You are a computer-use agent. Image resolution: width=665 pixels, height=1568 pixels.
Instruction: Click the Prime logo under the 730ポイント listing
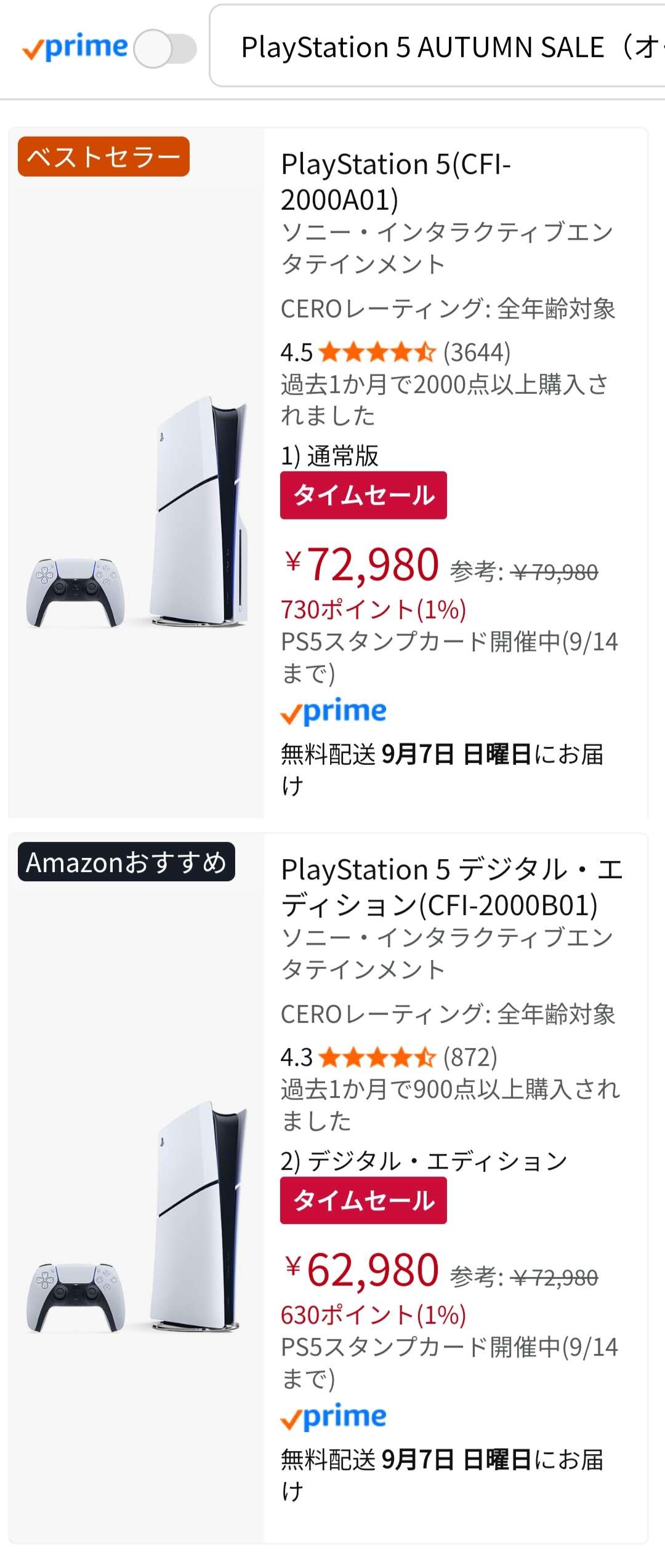tap(333, 712)
